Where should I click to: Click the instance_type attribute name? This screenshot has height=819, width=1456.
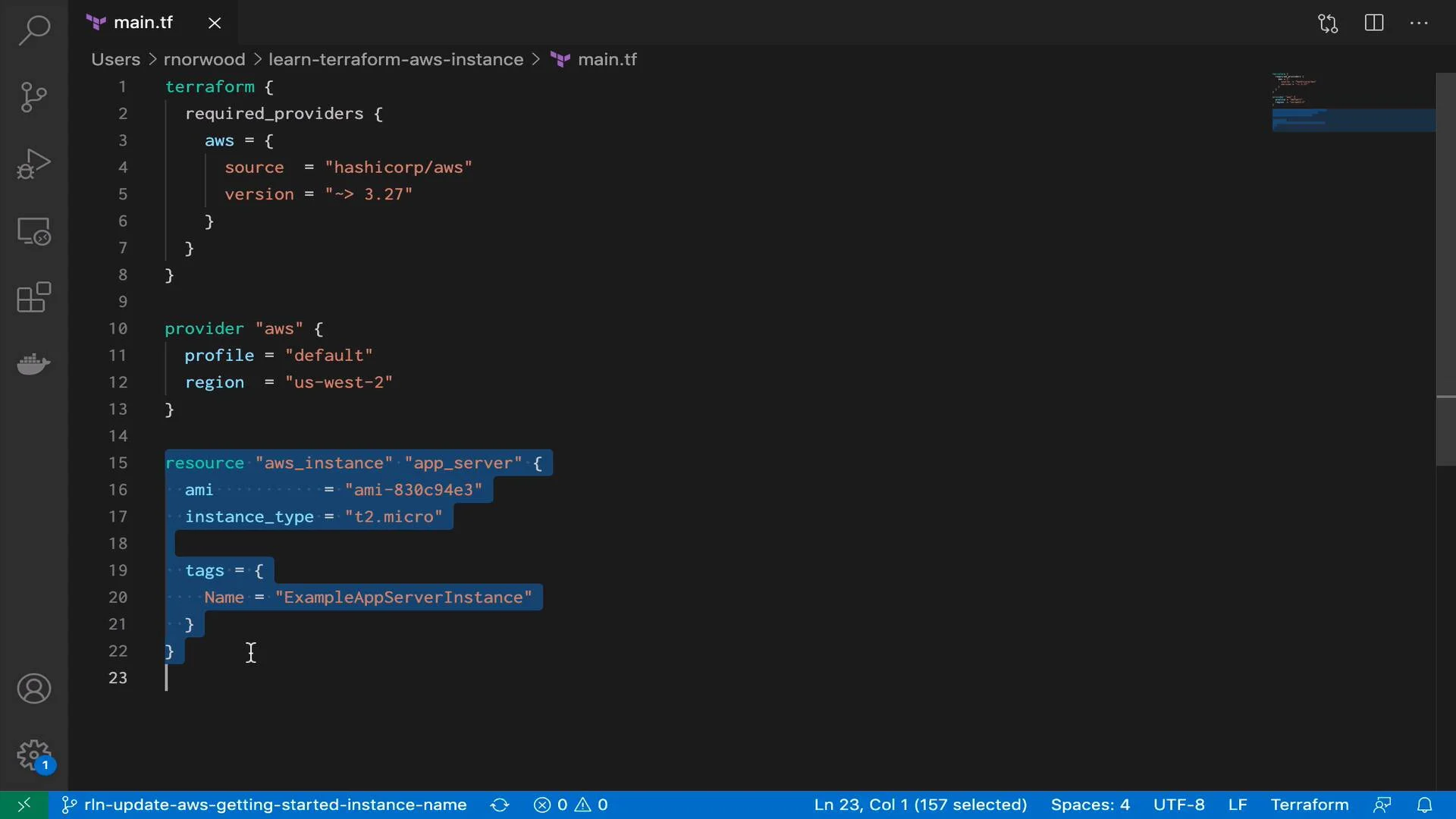249,516
